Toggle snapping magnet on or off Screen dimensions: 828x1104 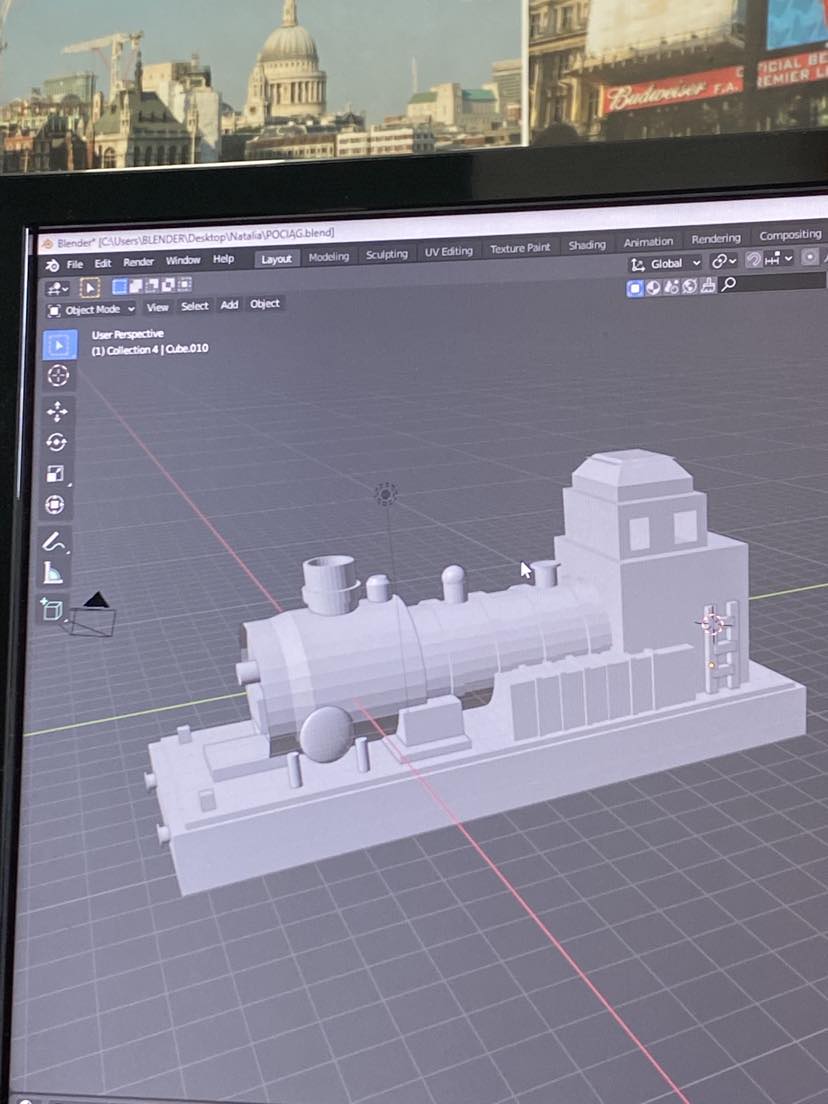pos(753,260)
